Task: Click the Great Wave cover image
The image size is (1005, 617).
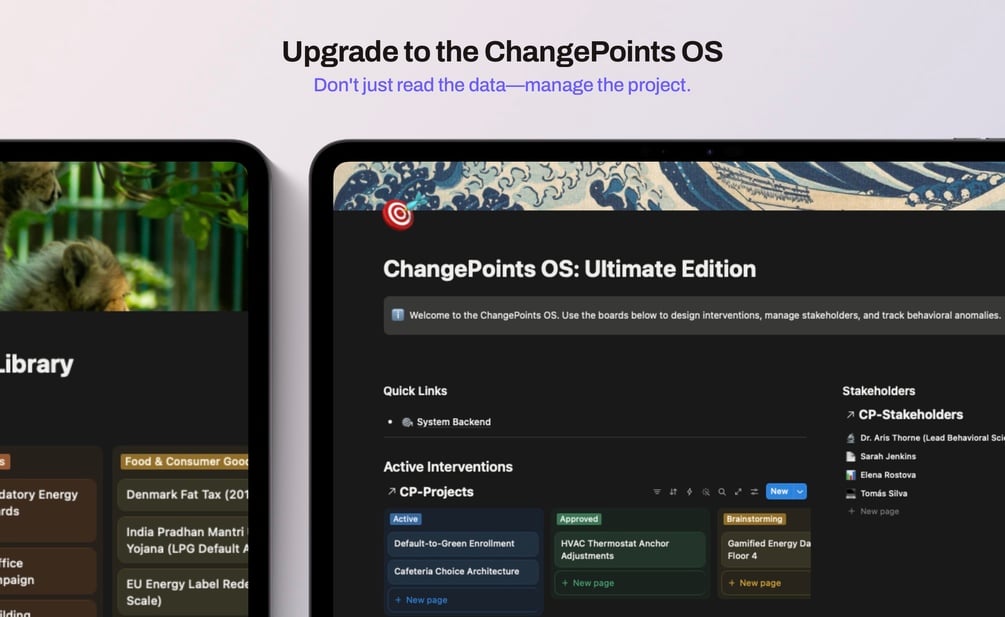Action: pos(669,186)
